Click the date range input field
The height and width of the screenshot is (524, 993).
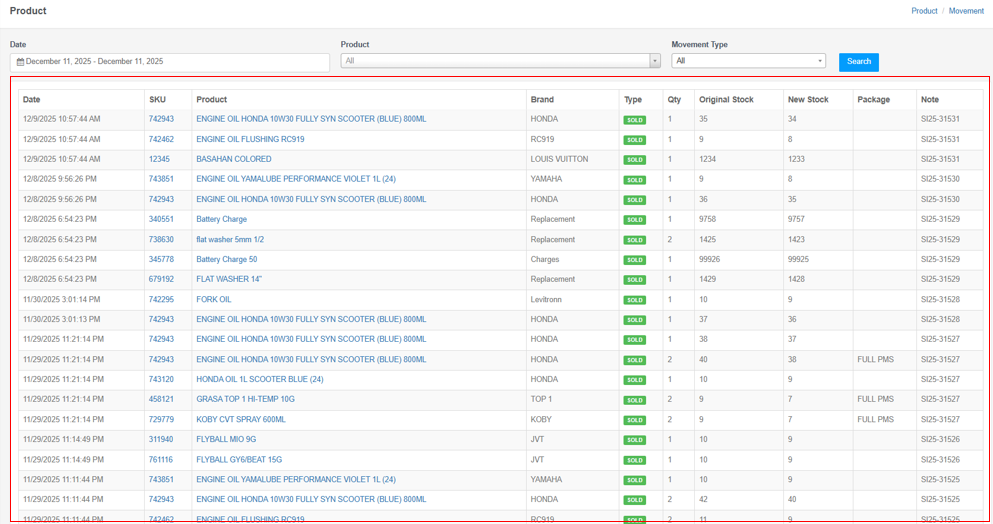[170, 62]
